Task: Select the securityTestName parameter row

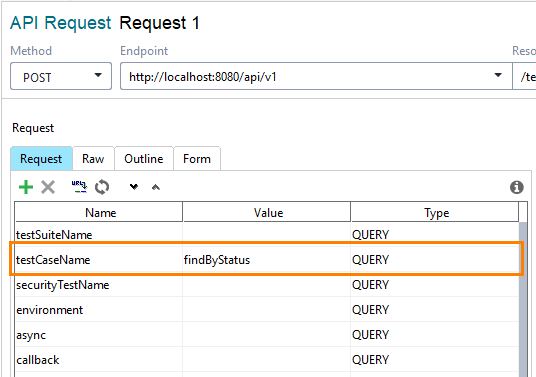Action: tap(267, 285)
